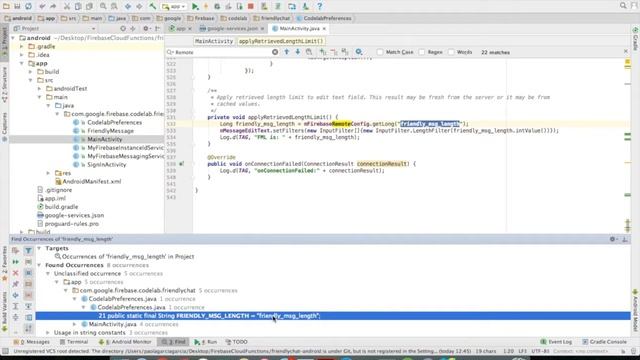Open Project panel gear settings
Screen dimensions: 640x360
(146, 29)
